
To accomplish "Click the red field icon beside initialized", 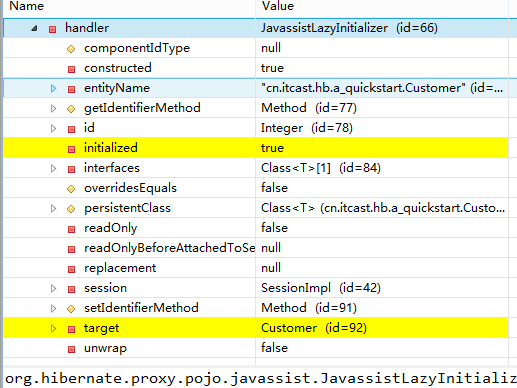I will (x=71, y=149).
